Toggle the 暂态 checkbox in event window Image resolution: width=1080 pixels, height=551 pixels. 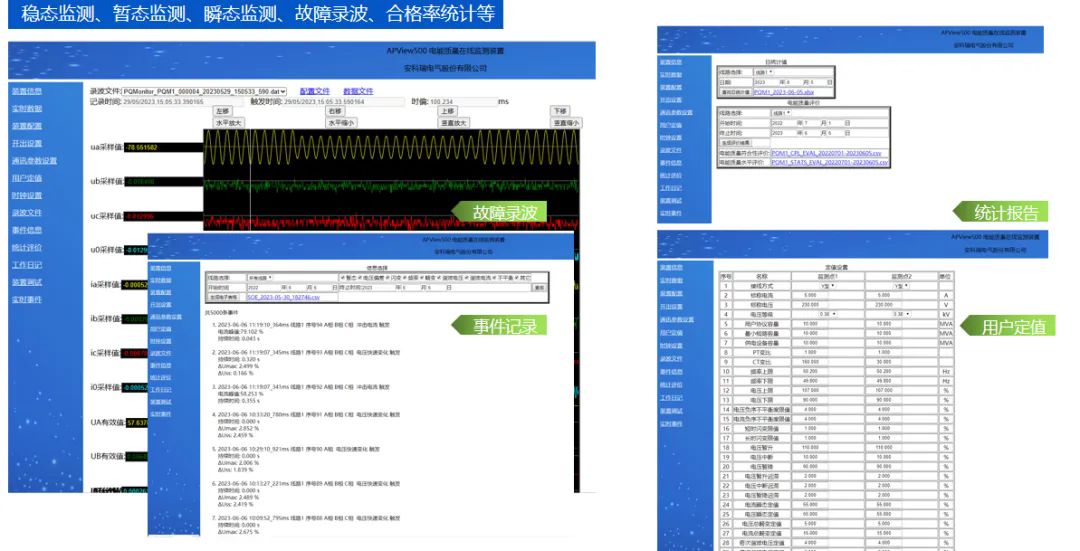pyautogui.click(x=343, y=278)
